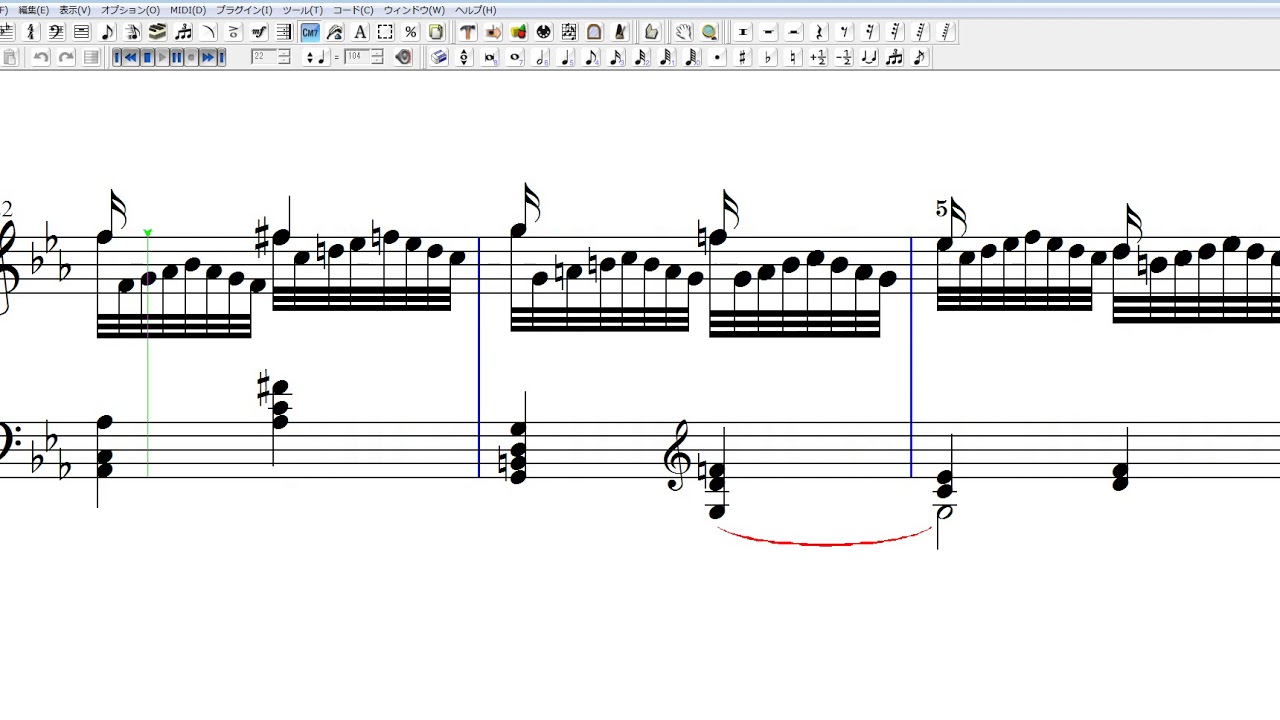
Task: Select the eighth rest
Action: pyautogui.click(x=844, y=32)
